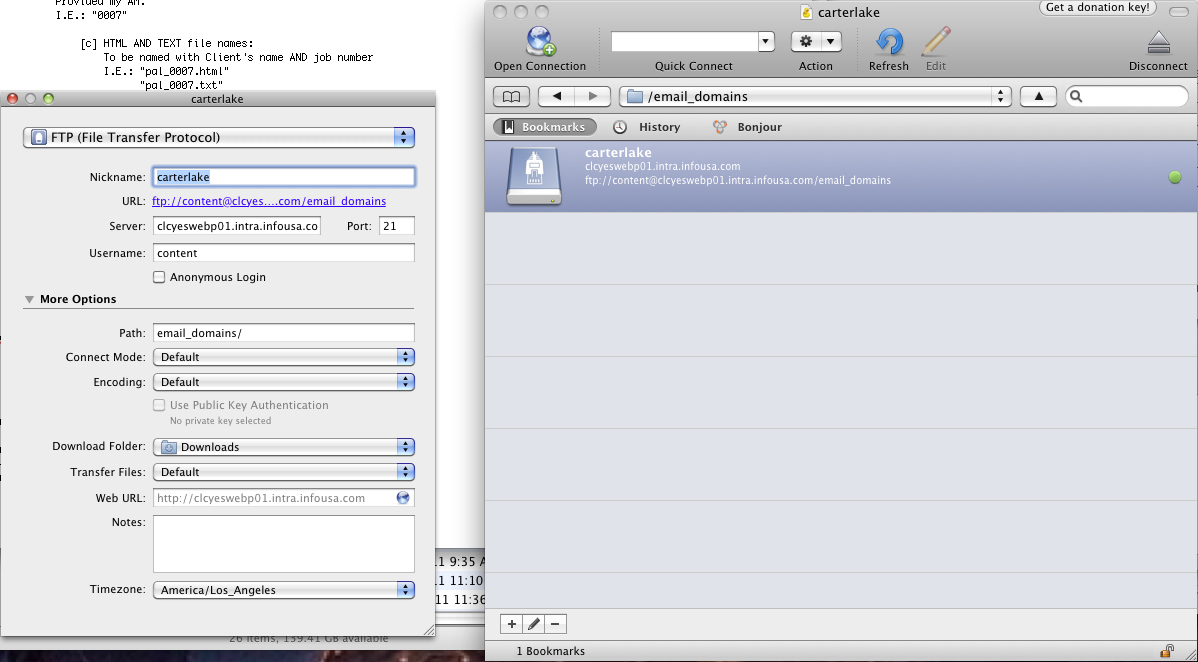Viewport: 1198px width, 662px height.
Task: Click the Disconnect eject icon
Action: click(x=1158, y=42)
